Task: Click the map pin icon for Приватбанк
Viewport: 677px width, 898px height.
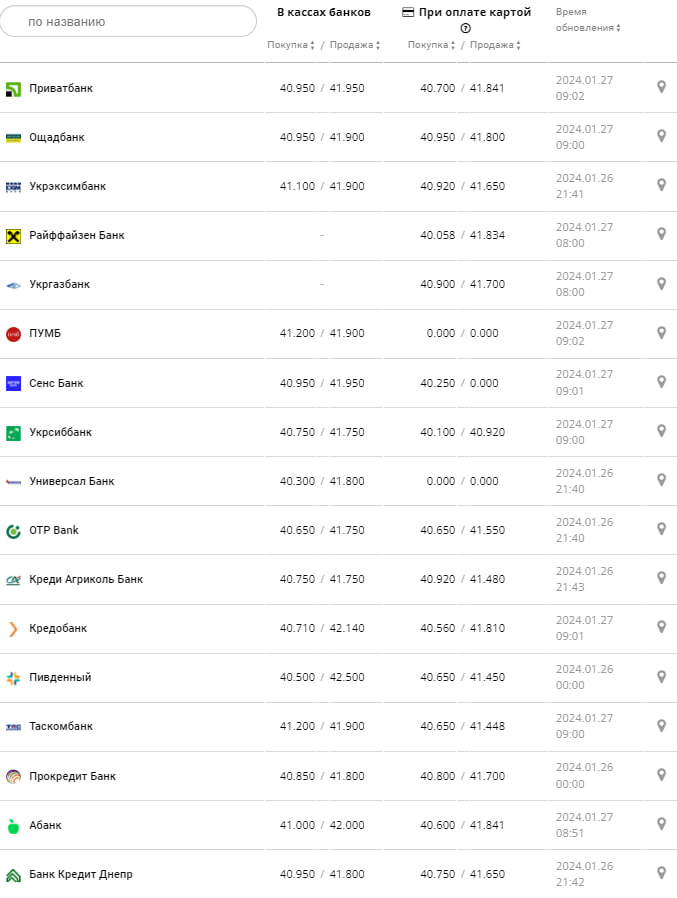Action: pos(661,87)
